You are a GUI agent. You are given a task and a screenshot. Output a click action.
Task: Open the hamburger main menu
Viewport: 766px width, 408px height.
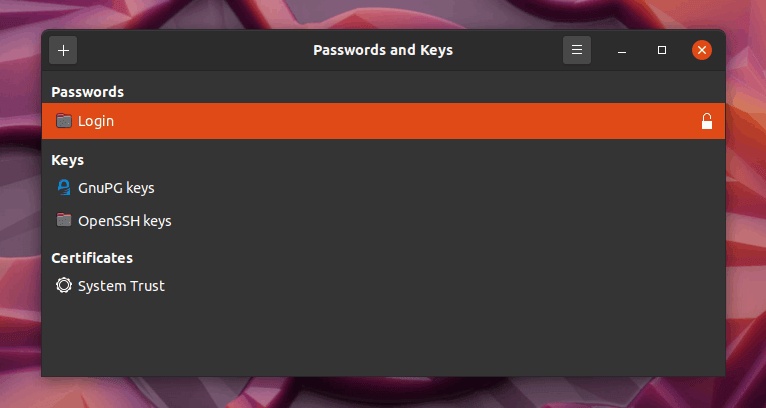coord(577,50)
